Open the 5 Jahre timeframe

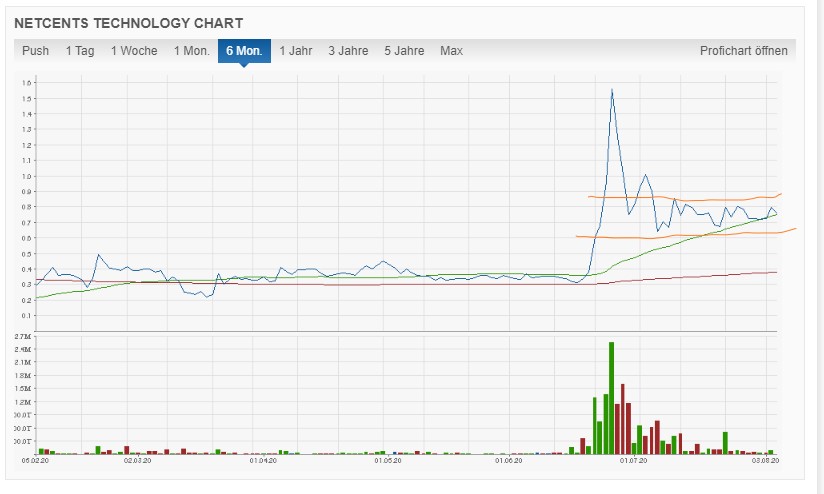pos(404,51)
